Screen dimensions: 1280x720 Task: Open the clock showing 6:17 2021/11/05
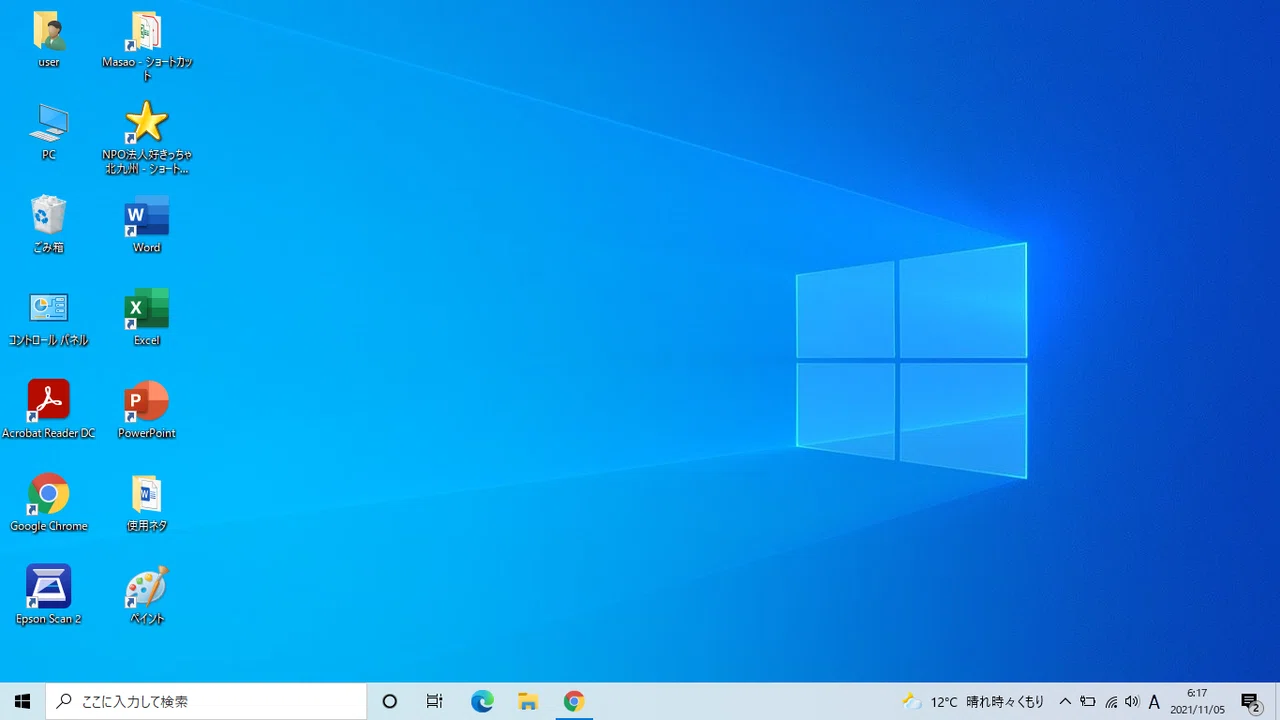[1197, 701]
